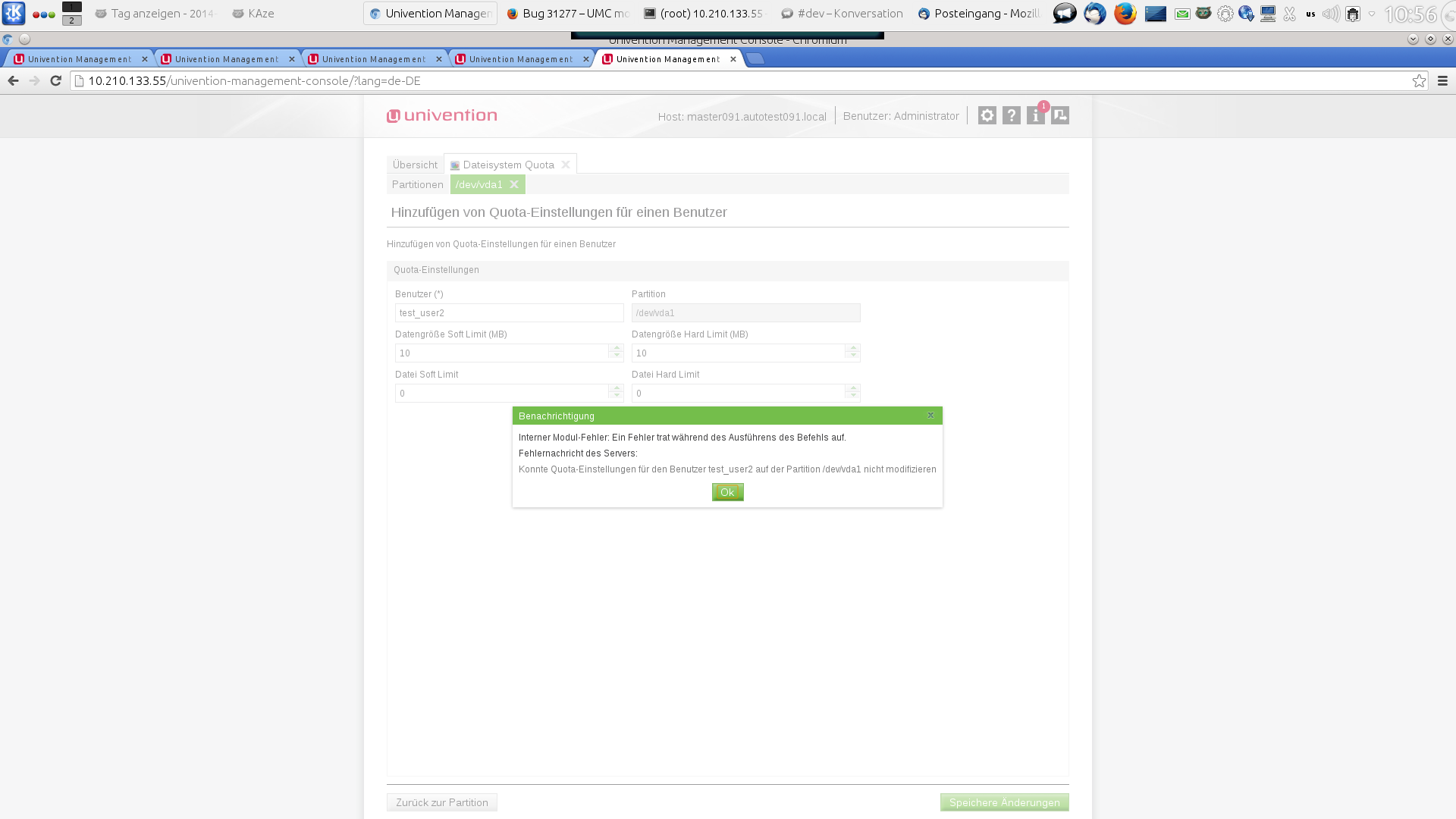Bookmark the page with the star icon
1456x819 pixels.
tap(1419, 80)
